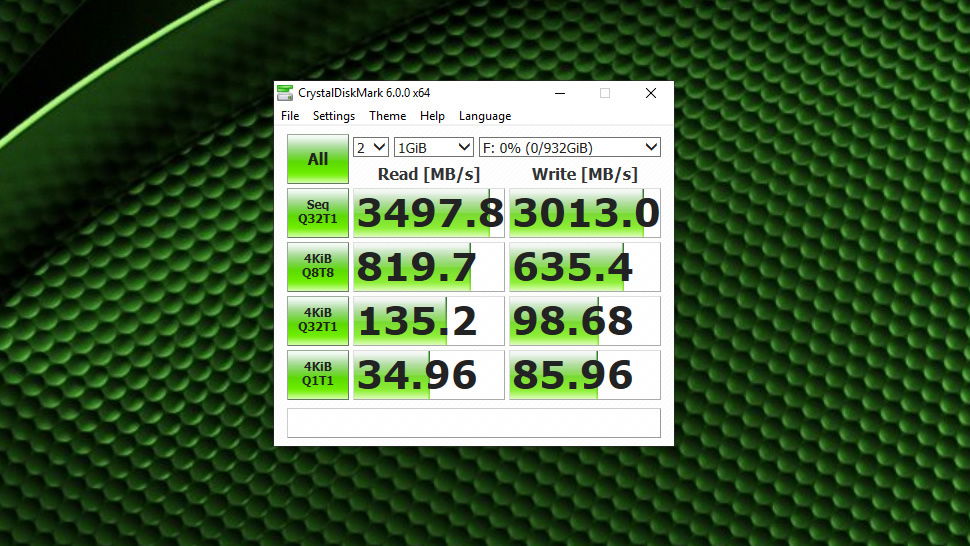This screenshot has width=970, height=546.
Task: Open the Settings menu
Action: click(333, 116)
